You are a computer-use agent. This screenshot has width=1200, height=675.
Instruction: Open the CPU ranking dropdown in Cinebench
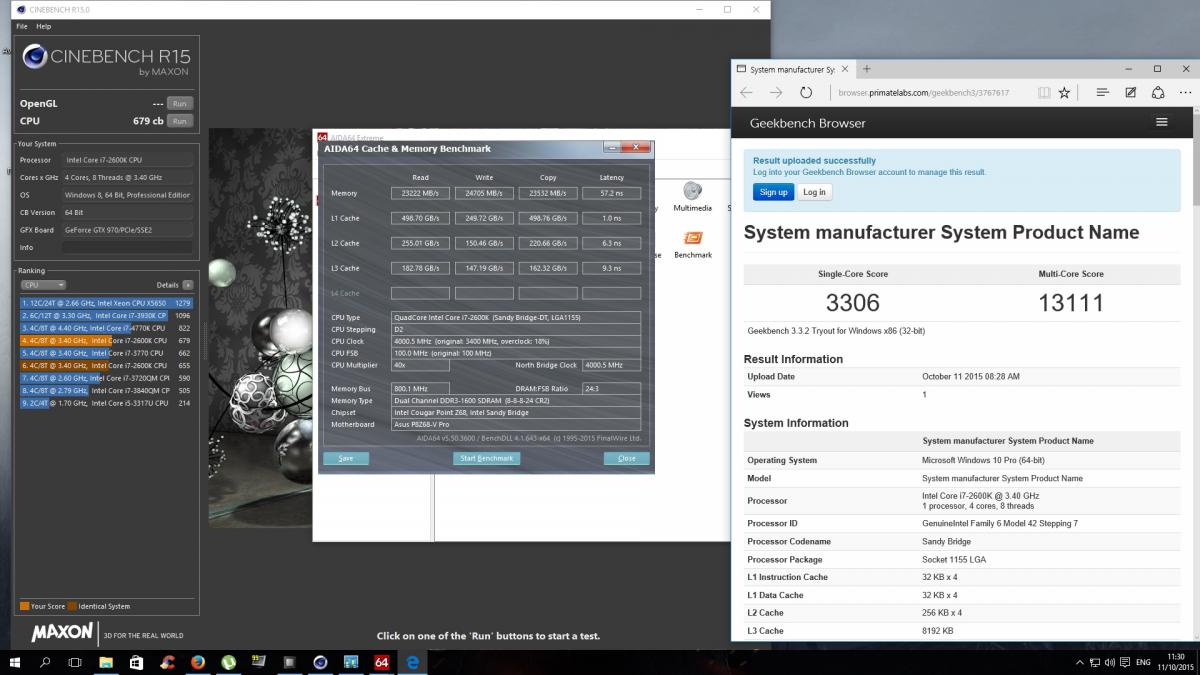click(43, 285)
